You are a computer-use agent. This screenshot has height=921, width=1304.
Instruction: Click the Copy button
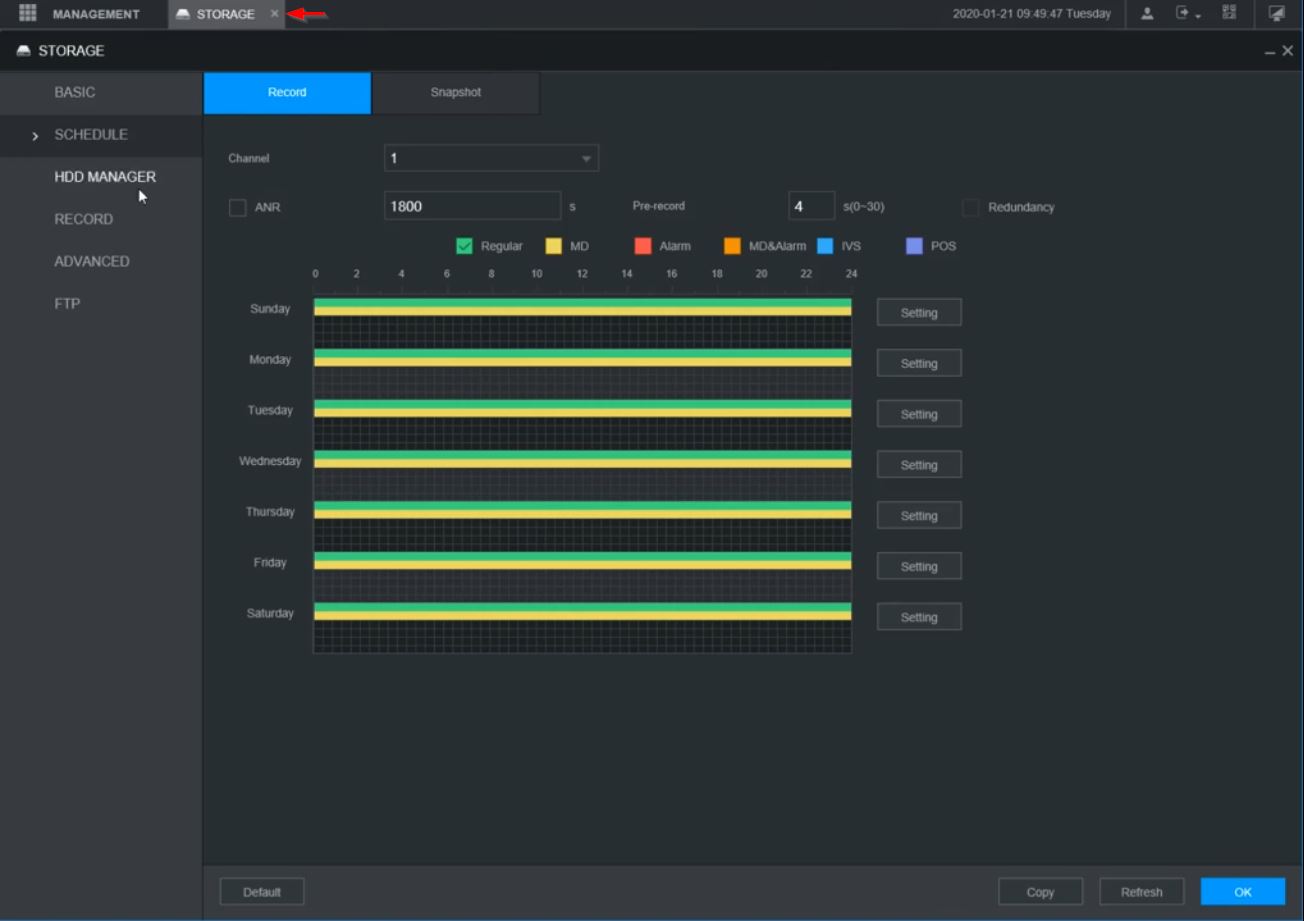(x=1040, y=892)
